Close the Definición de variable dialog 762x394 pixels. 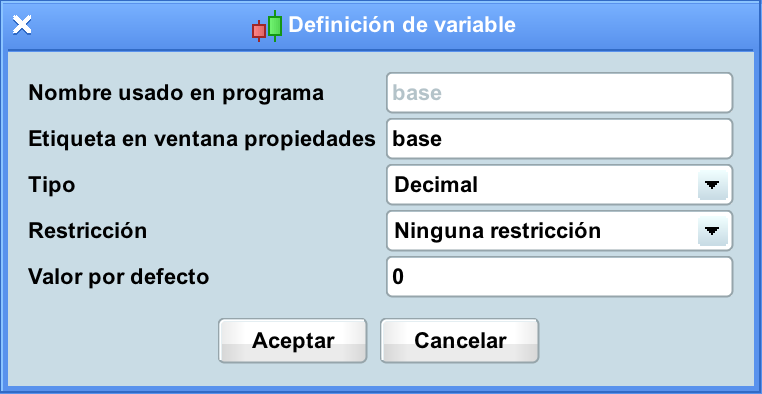pos(22,25)
